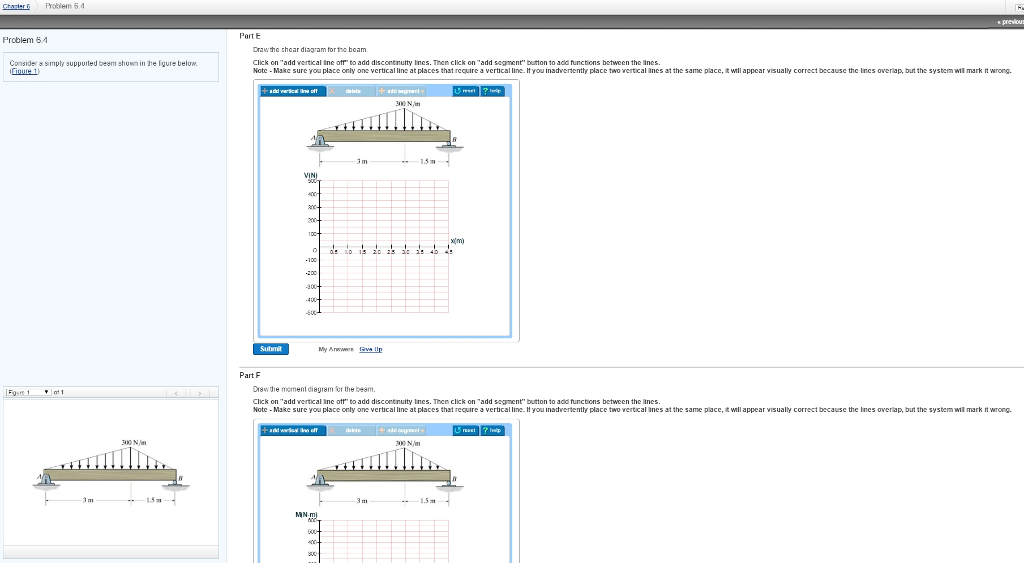Click the next figure arrow
Screen dimensions: 1024x563
(199, 393)
